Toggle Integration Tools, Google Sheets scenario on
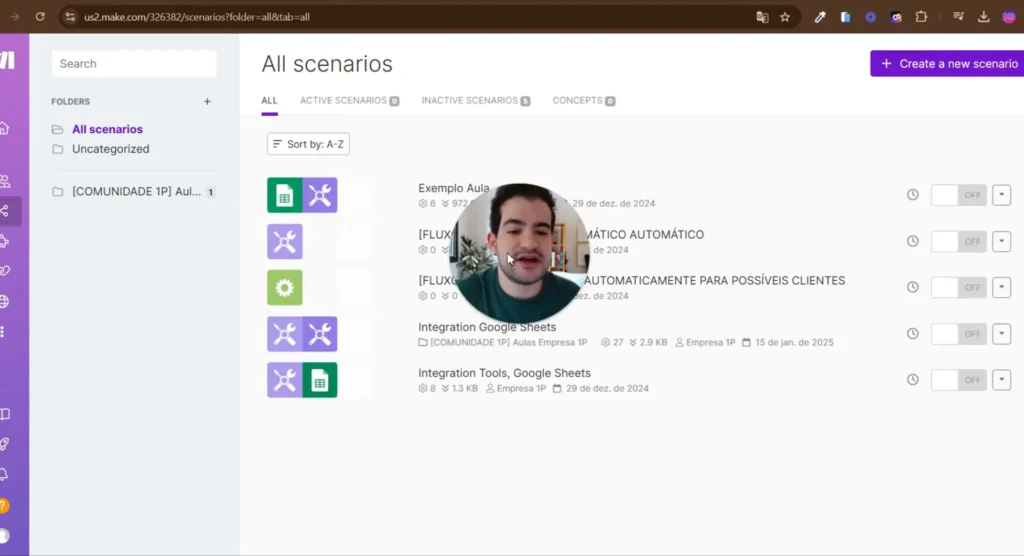 [x=959, y=380]
